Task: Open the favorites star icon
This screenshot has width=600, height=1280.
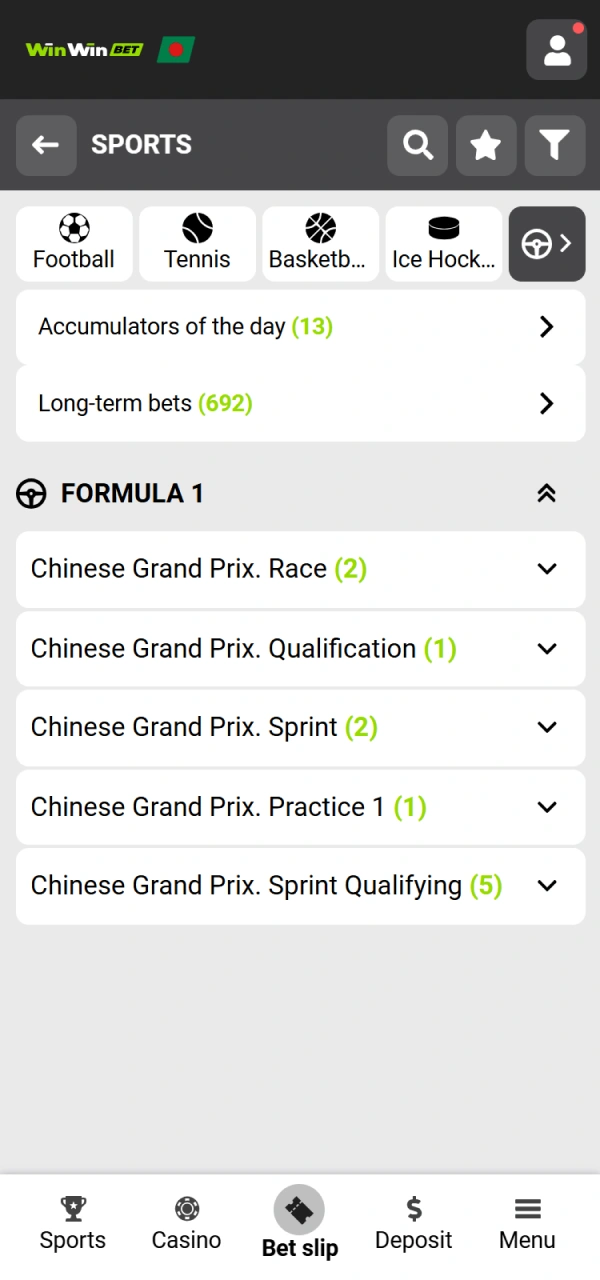Action: [486, 145]
